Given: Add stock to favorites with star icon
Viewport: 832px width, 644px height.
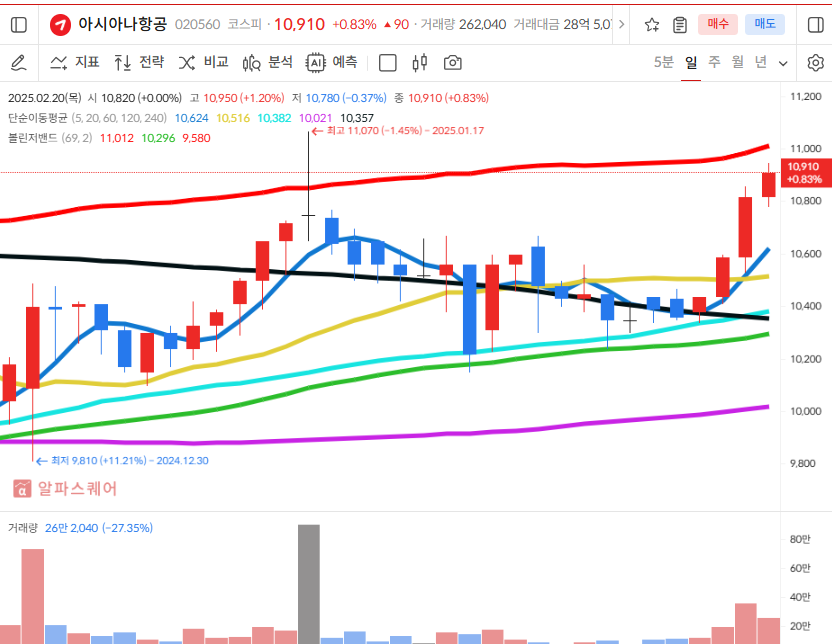Looking at the screenshot, I should [652, 24].
